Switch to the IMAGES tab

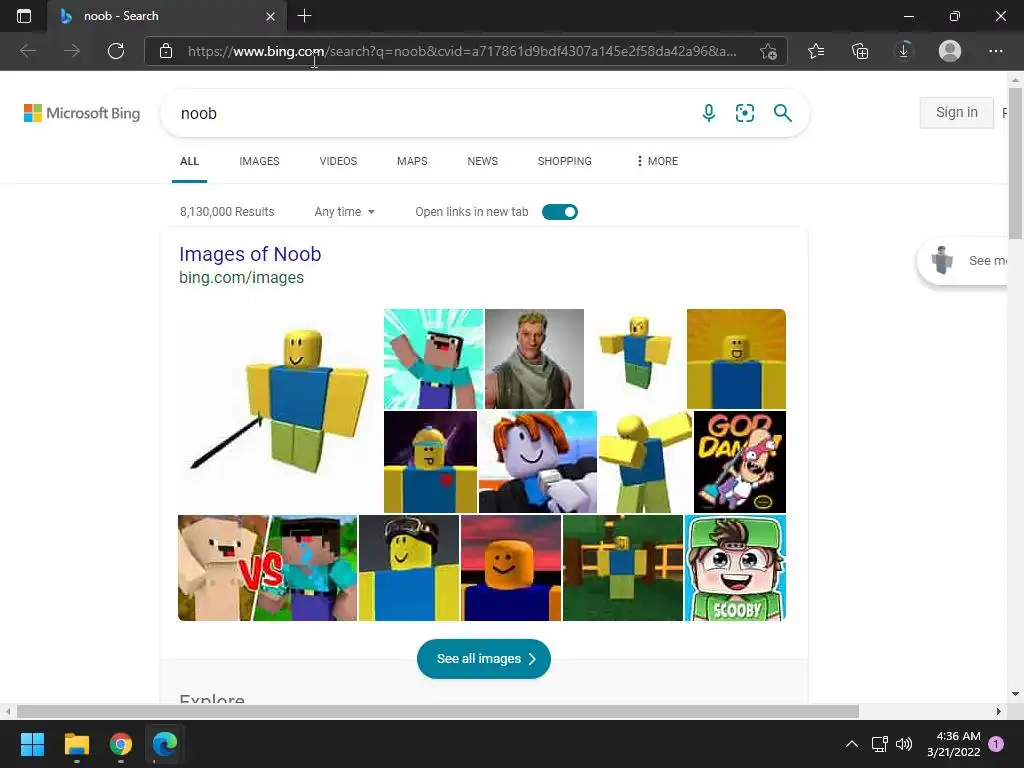click(259, 161)
